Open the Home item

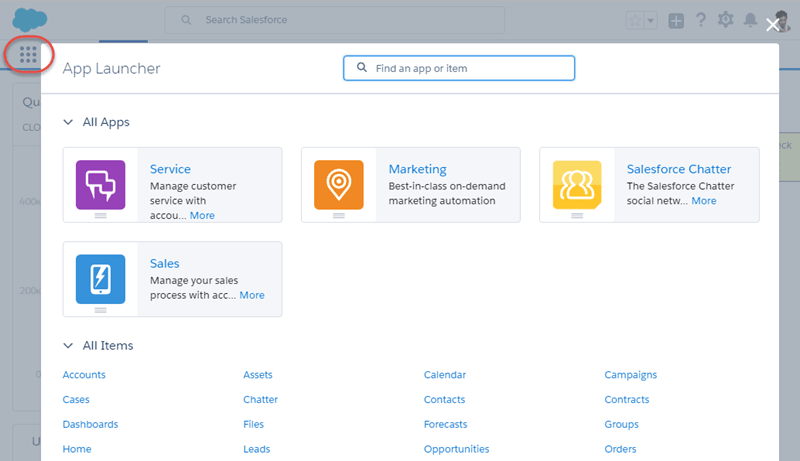click(77, 449)
